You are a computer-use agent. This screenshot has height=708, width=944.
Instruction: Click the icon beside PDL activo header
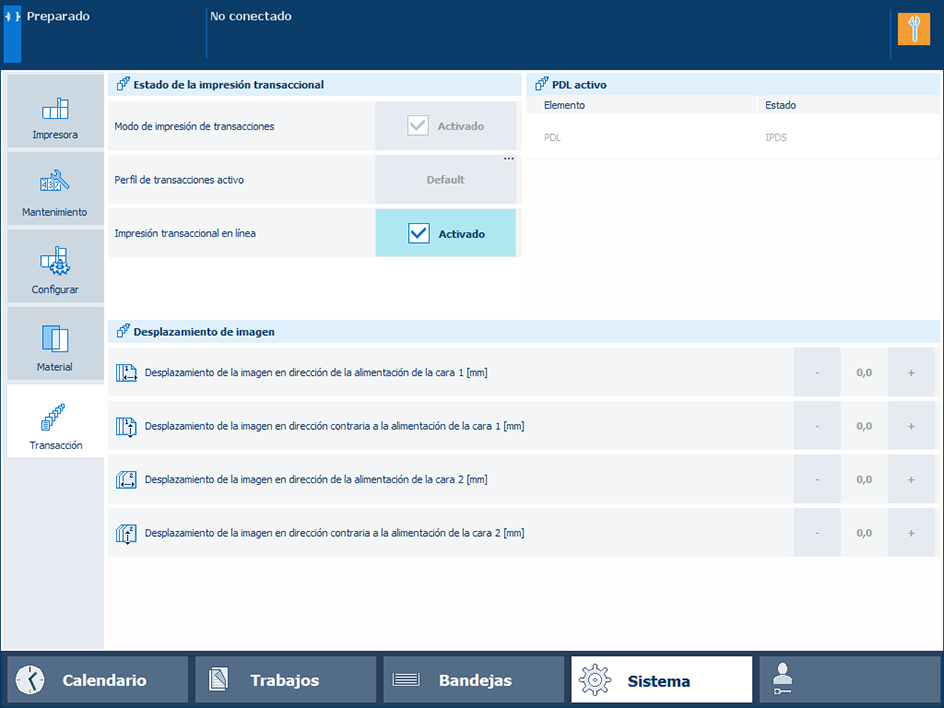pyautogui.click(x=541, y=84)
